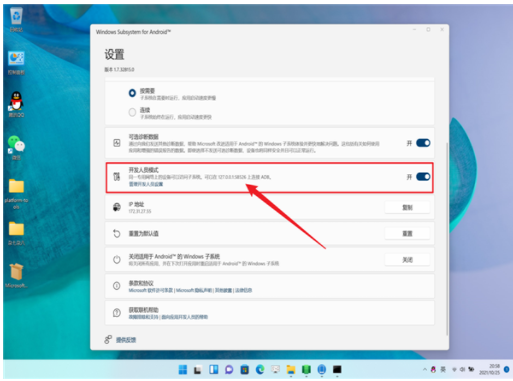Viewport: 513px width, 381px height.
Task: Click the 重置 button
Action: [x=407, y=234]
